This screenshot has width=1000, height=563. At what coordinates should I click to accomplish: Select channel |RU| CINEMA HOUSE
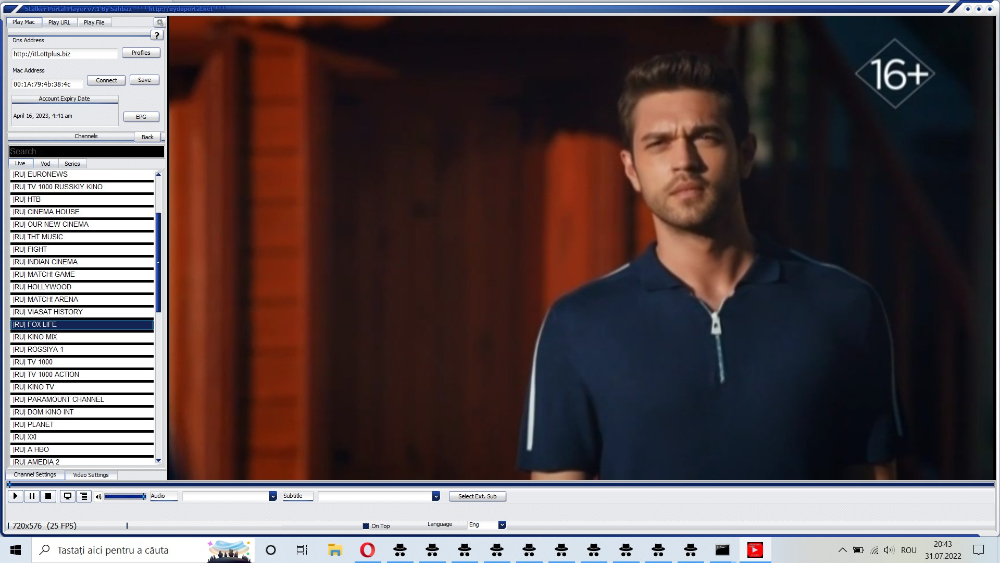(x=82, y=212)
